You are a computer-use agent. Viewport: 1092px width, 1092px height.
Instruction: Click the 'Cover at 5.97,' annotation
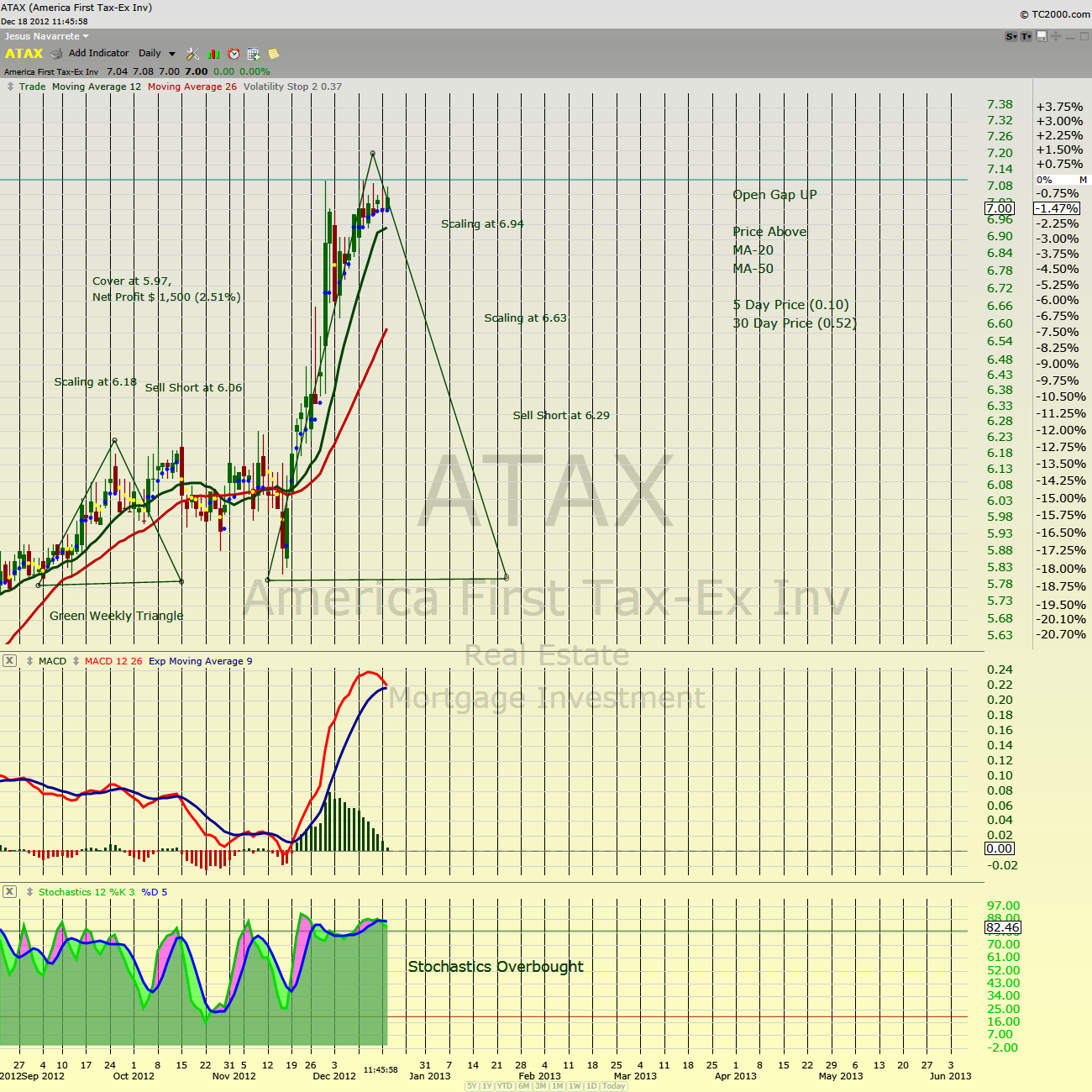(132, 281)
